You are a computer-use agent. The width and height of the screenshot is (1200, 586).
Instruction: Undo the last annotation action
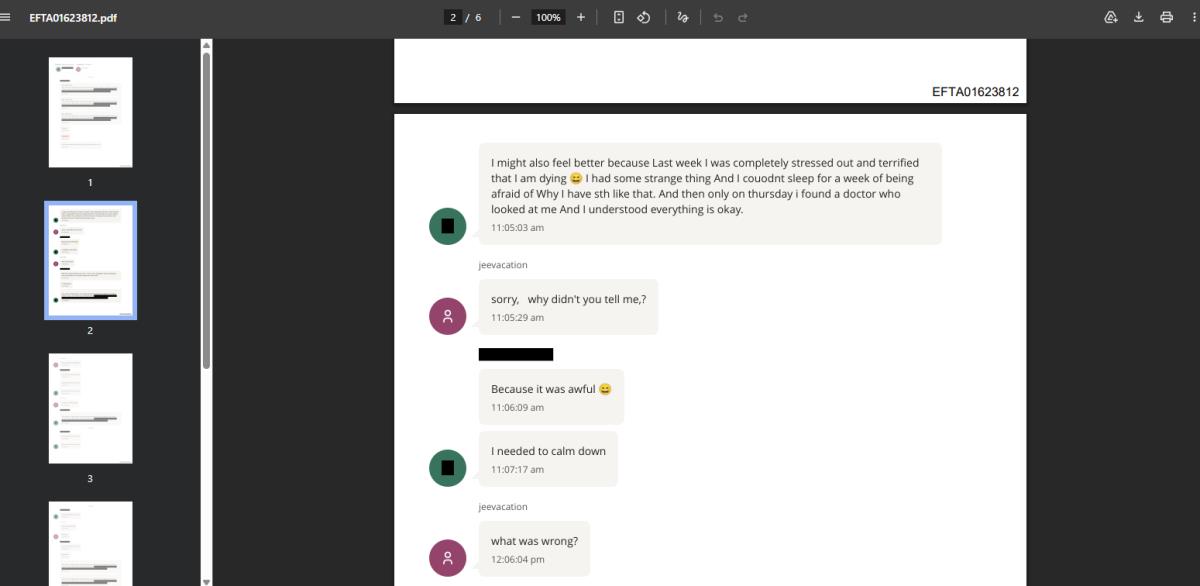click(716, 17)
